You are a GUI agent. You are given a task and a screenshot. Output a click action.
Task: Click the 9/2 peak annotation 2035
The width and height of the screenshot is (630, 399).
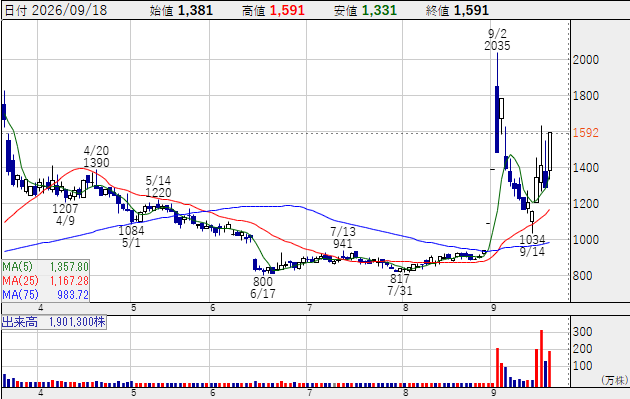pyautogui.click(x=497, y=45)
